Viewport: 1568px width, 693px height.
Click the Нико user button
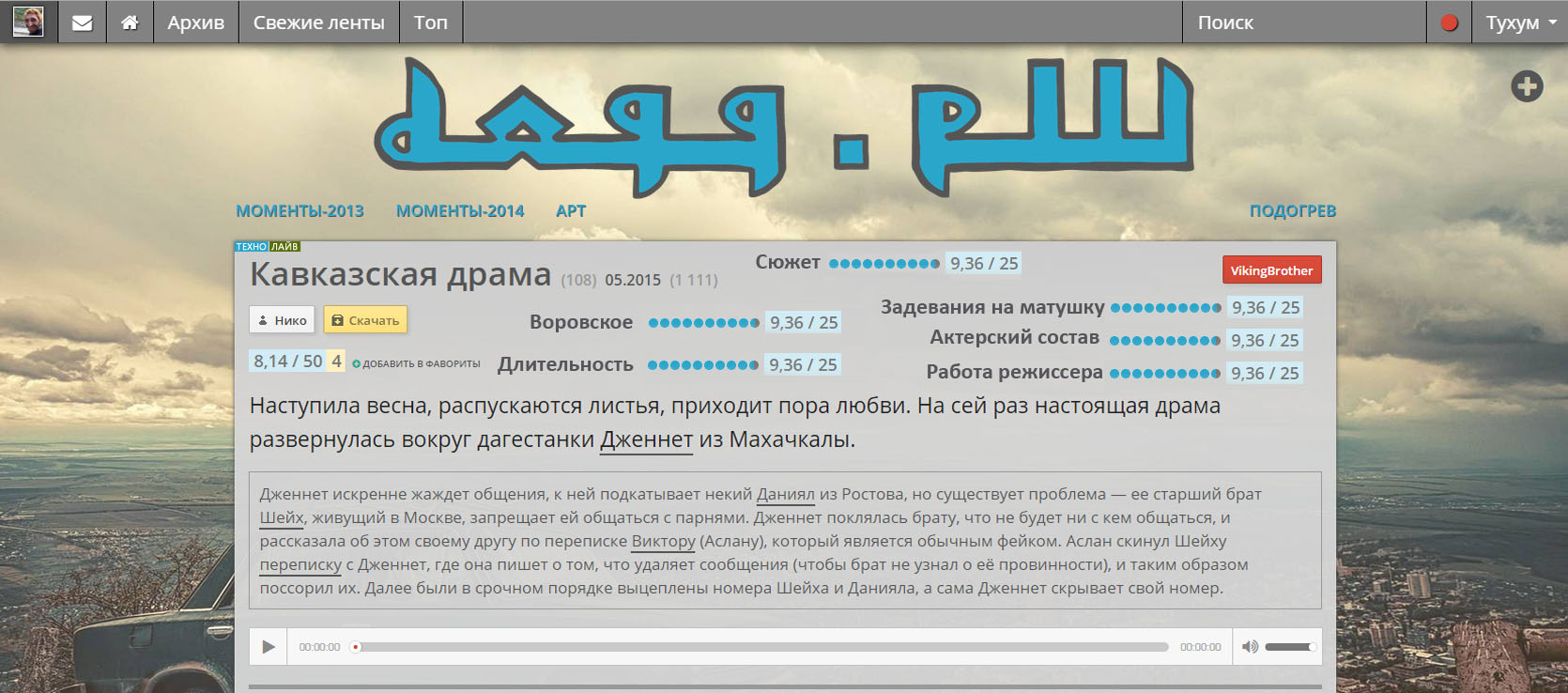coord(282,320)
